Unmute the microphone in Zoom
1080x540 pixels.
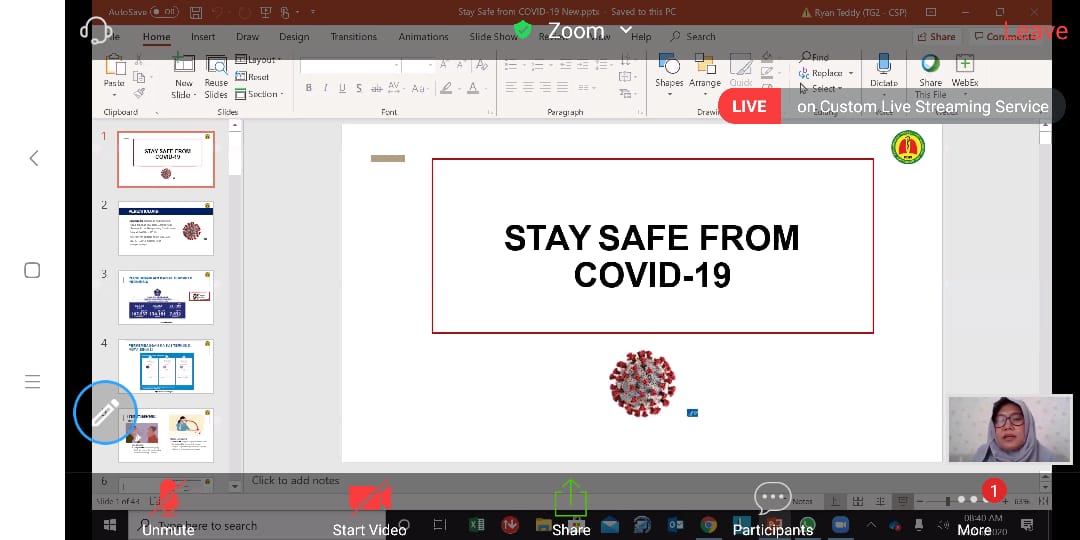coord(168,509)
